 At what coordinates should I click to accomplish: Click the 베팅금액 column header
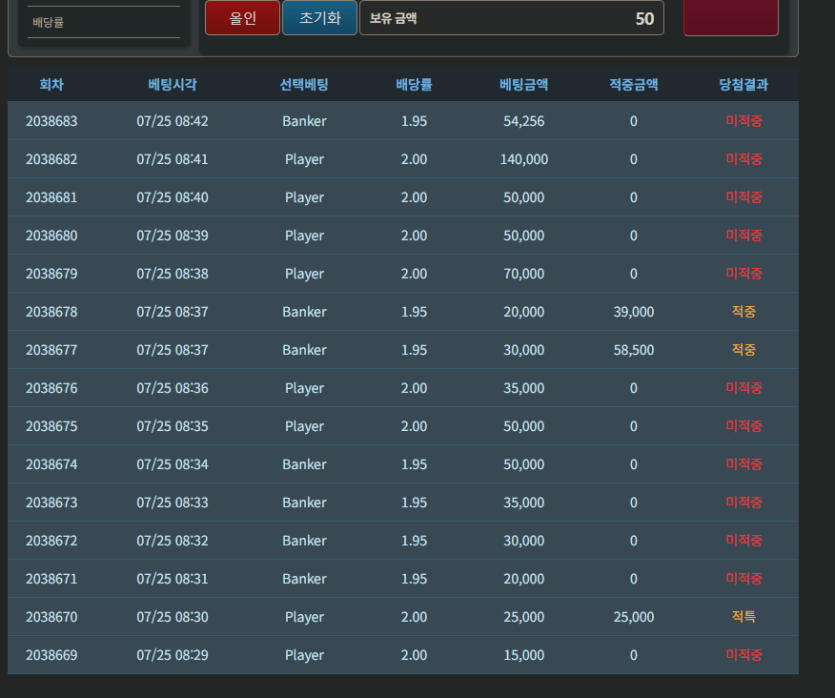524,84
